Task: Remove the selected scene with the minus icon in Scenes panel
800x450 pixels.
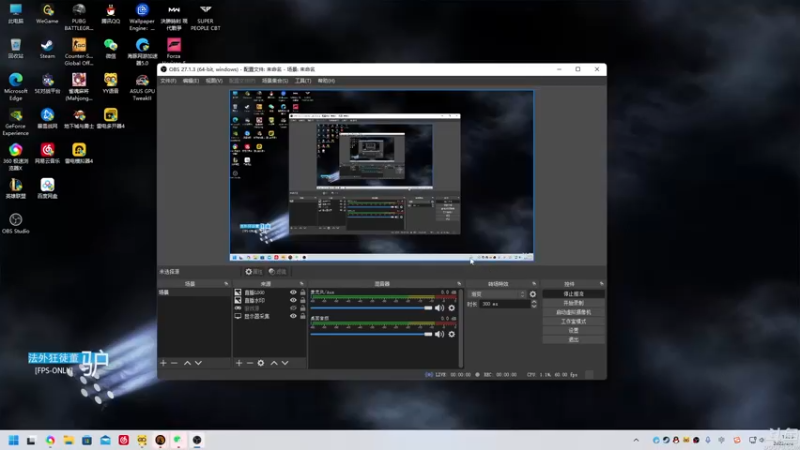Action: click(174, 363)
